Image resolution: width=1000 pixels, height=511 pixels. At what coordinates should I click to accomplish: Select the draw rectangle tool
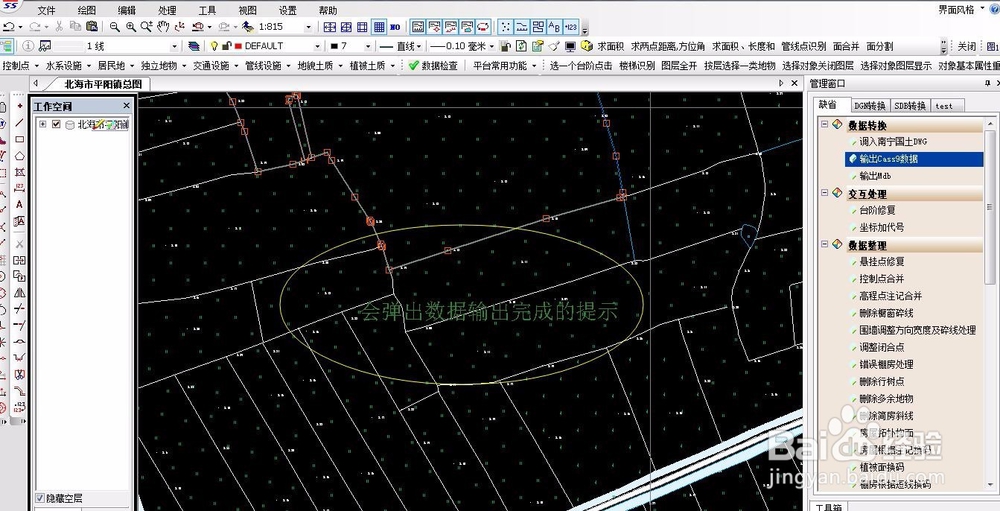pyautogui.click(x=20, y=139)
